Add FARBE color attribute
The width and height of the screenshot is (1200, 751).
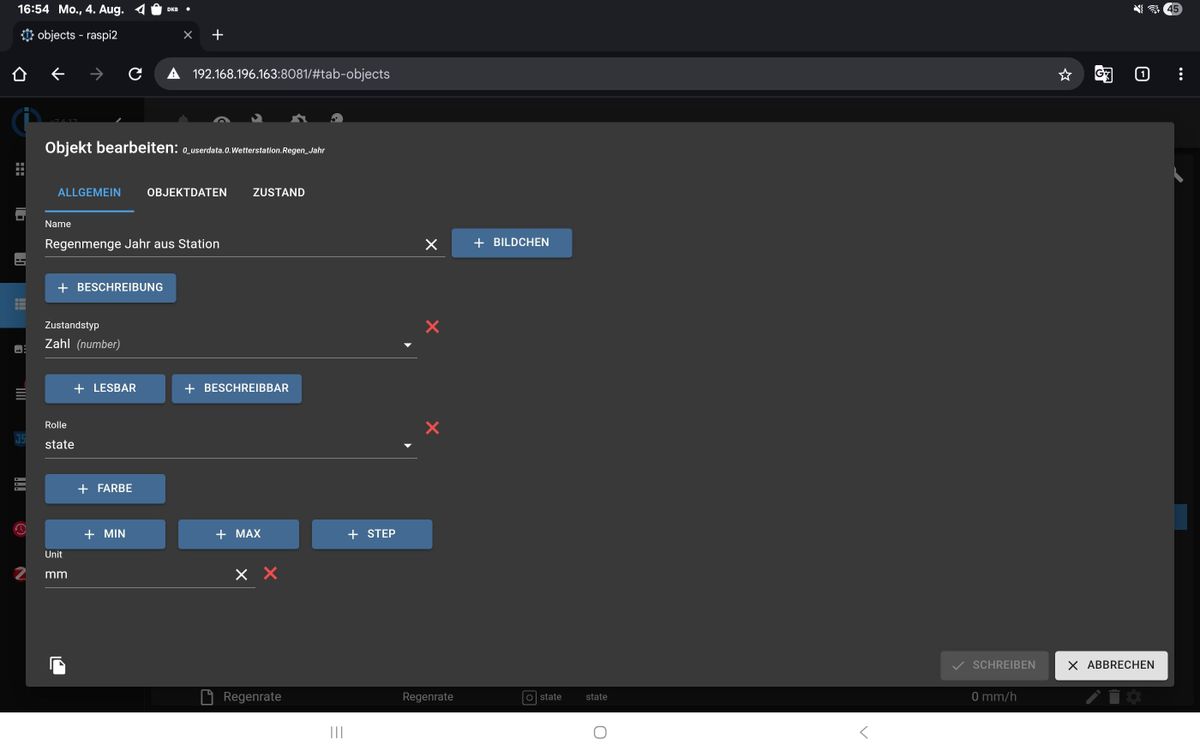point(105,489)
